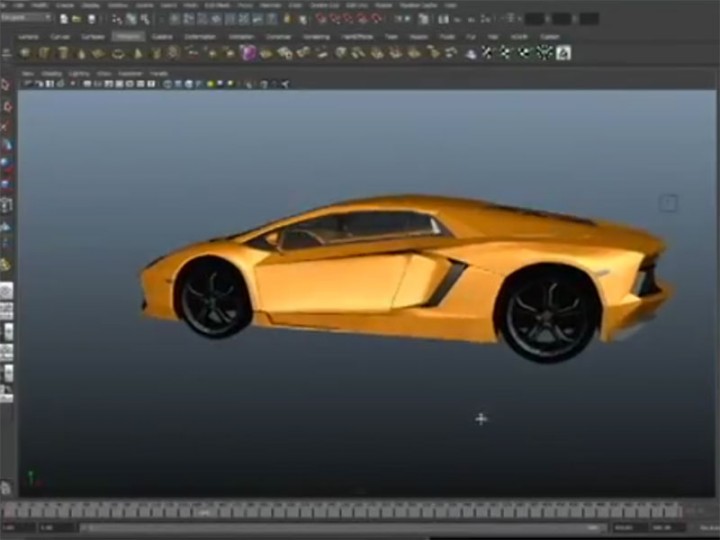720x540 pixels.
Task: Open the Window menu
Action: pos(118,6)
